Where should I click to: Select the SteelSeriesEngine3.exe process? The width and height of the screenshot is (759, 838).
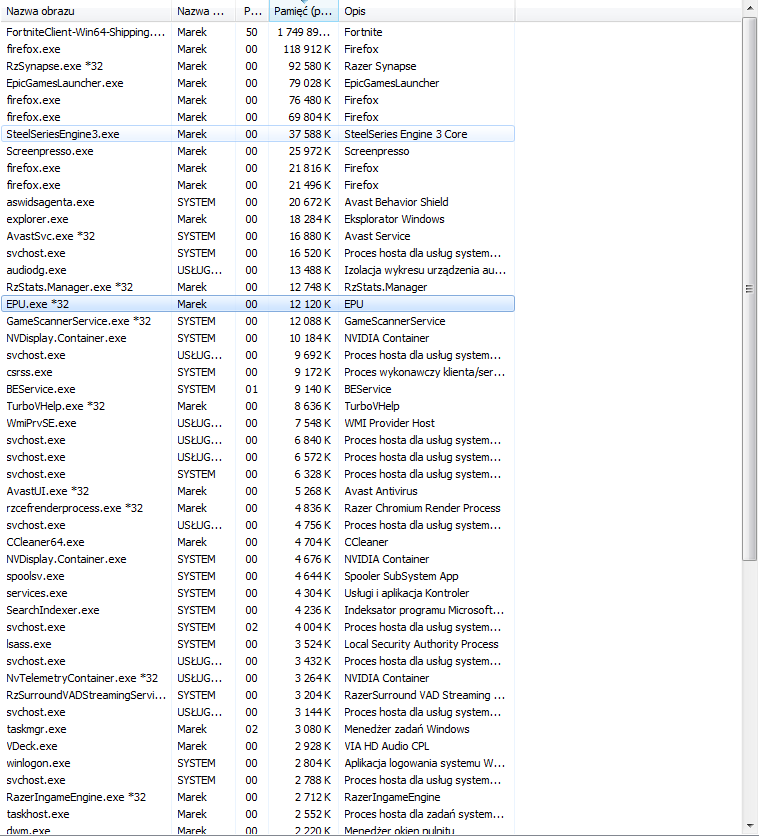click(x=258, y=134)
